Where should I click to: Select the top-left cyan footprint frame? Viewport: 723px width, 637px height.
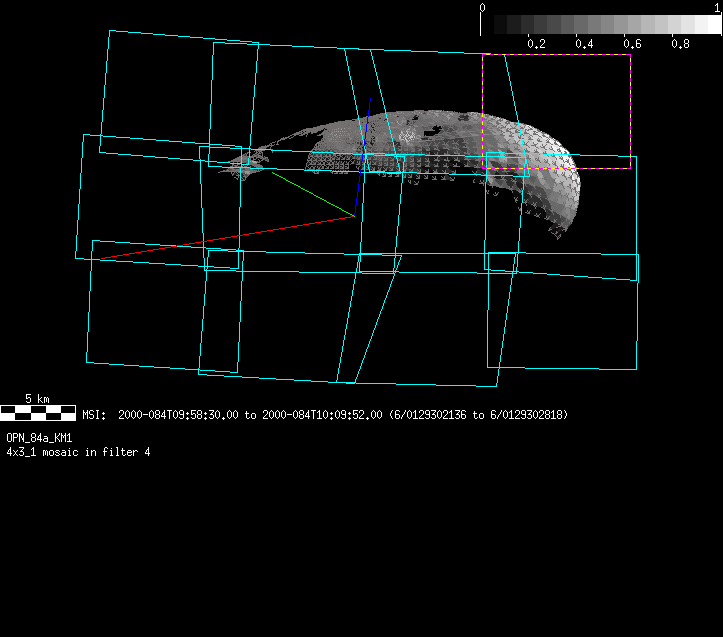coord(108,90)
